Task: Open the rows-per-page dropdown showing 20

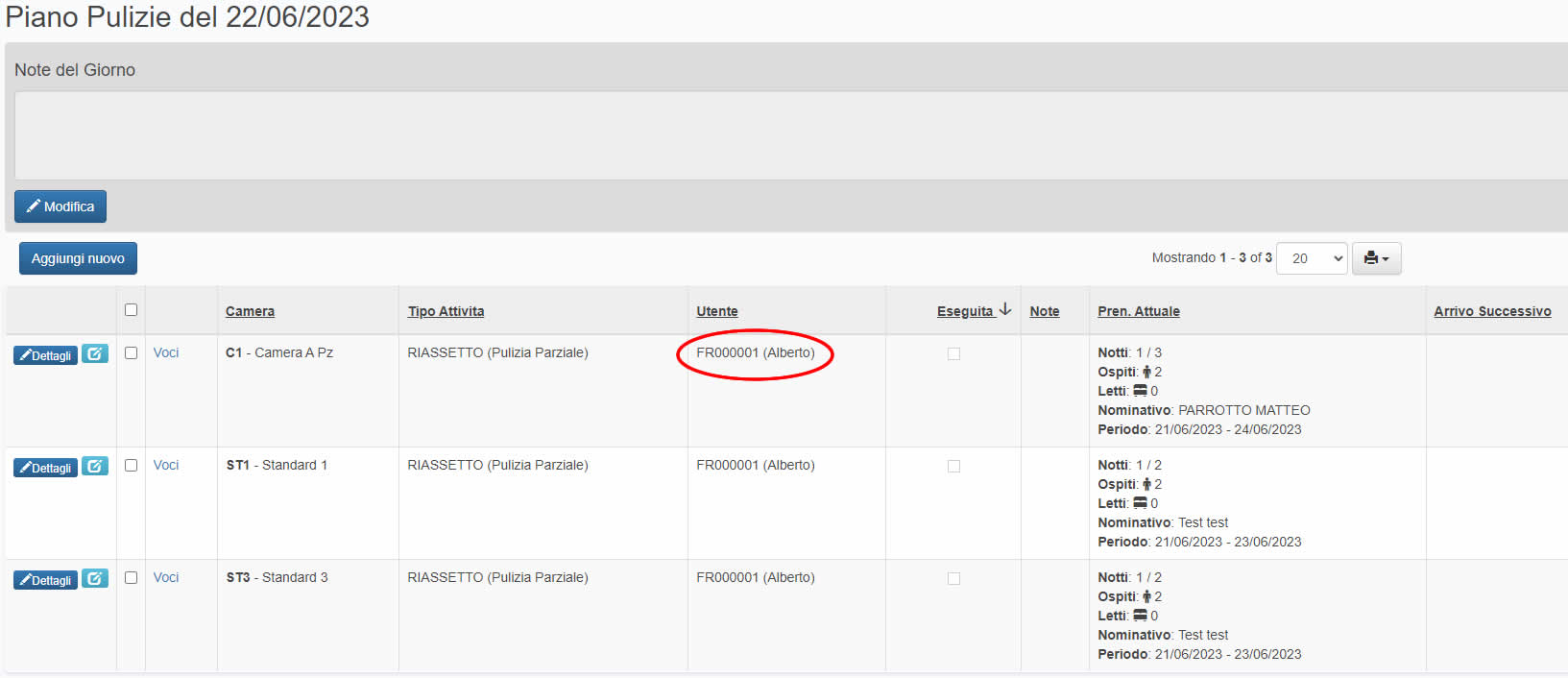Action: coord(1311,258)
